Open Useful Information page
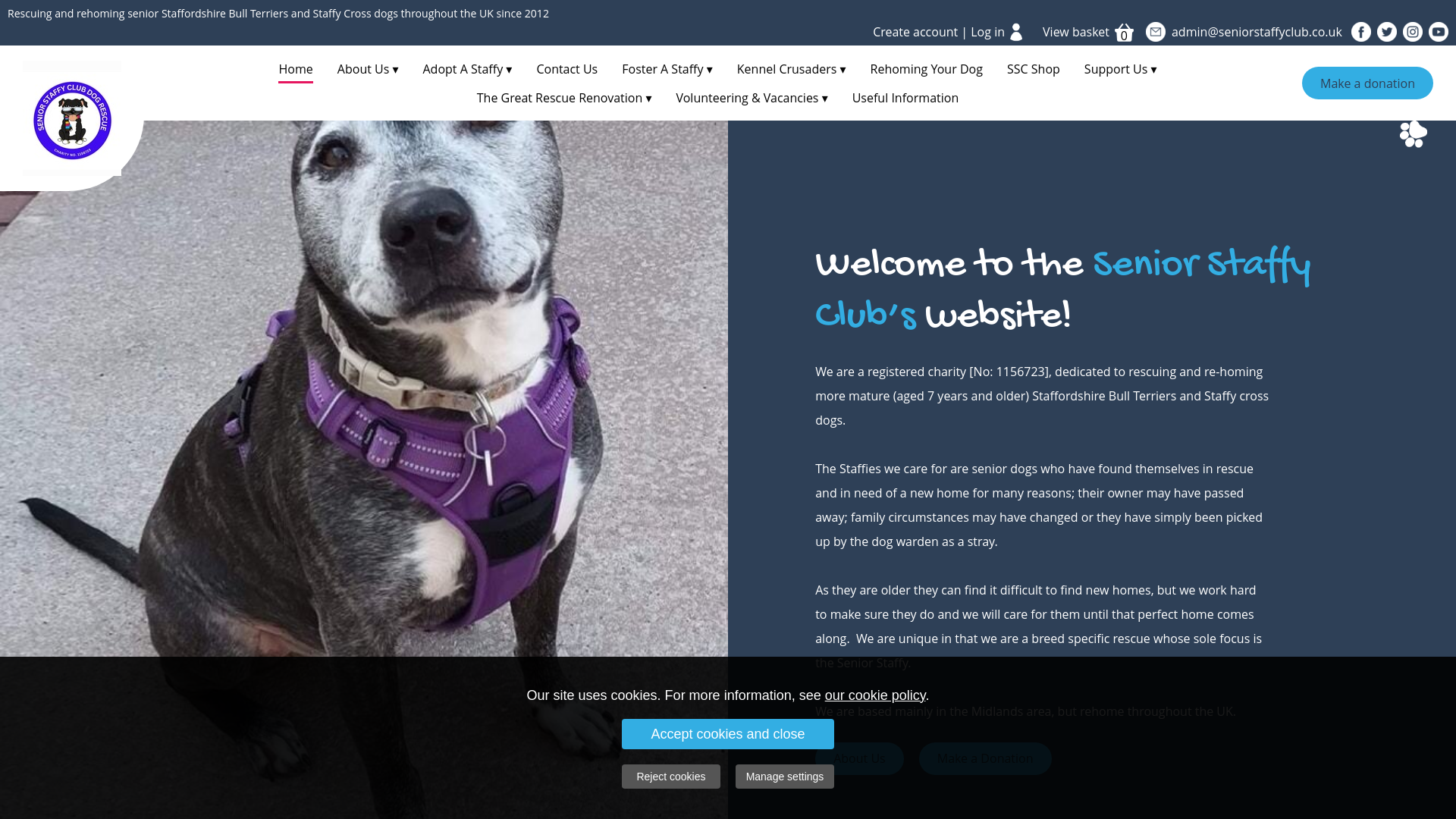Screen dimensions: 1456x819 [905, 98]
